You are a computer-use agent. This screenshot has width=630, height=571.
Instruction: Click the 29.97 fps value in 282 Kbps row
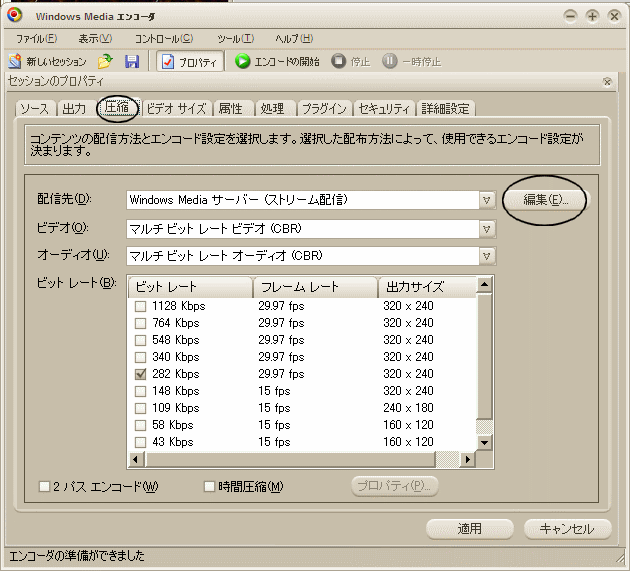pos(281,374)
